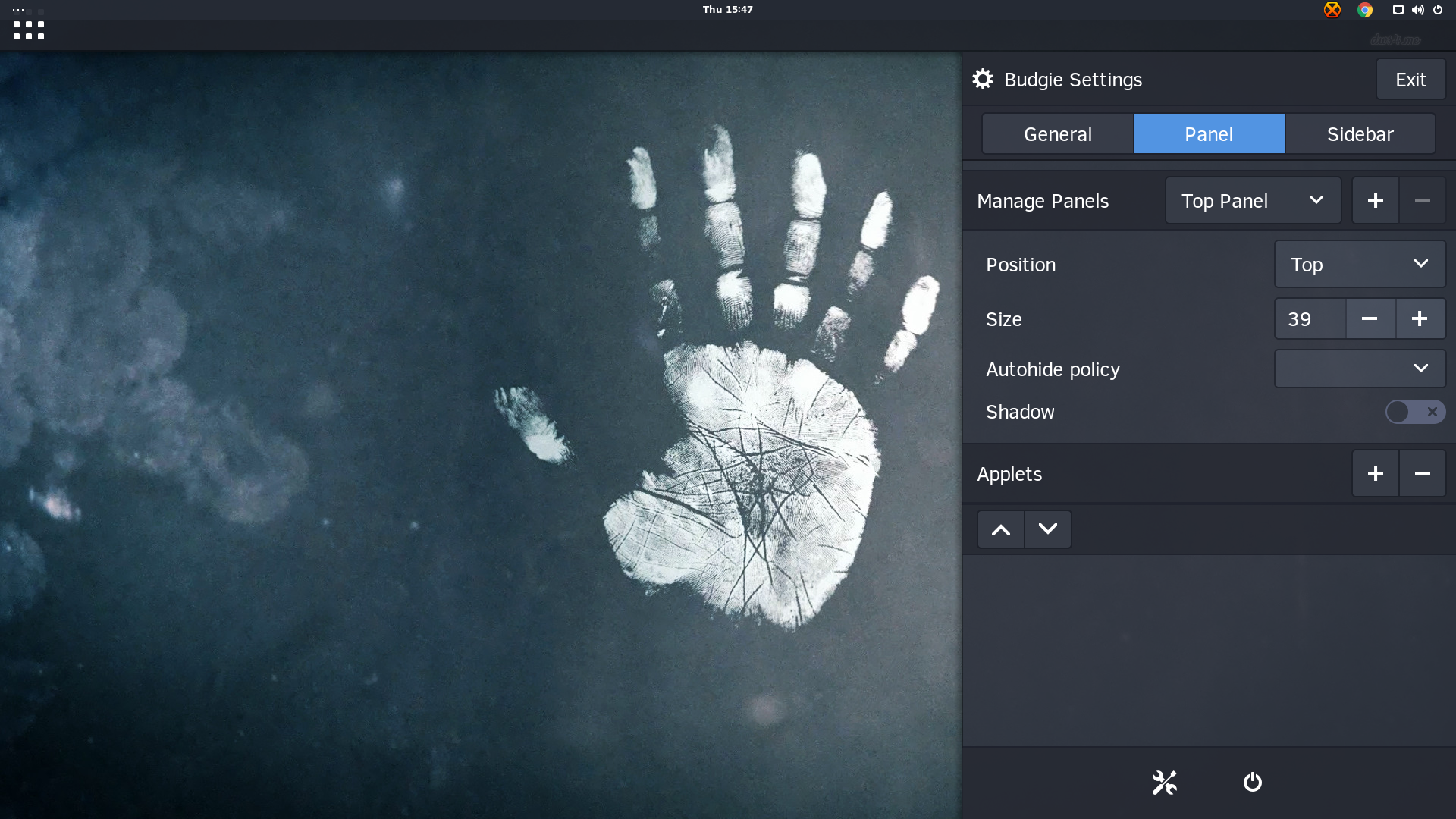Switch to the Sidebar tab

click(1360, 134)
